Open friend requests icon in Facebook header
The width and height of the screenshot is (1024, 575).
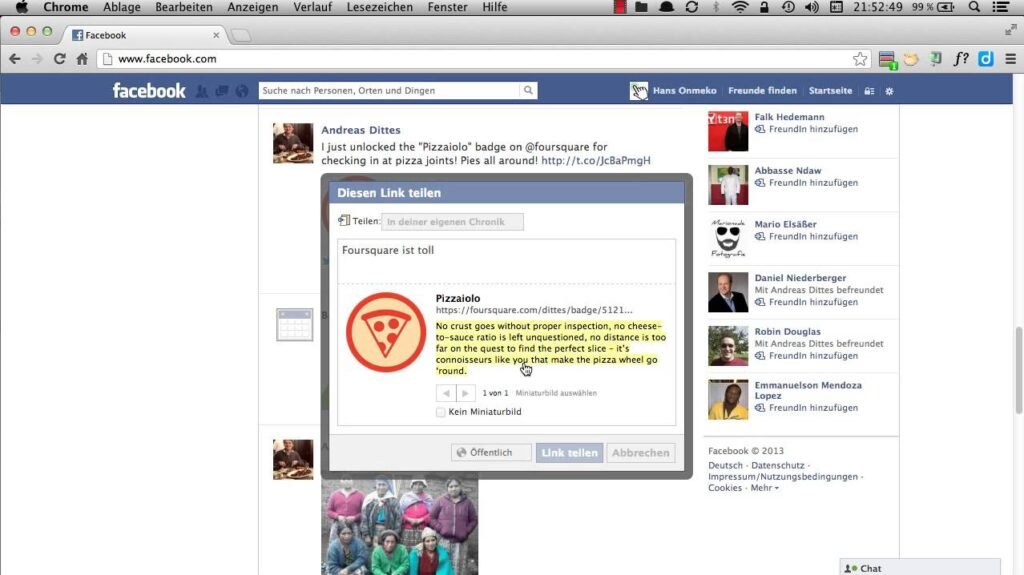click(203, 91)
